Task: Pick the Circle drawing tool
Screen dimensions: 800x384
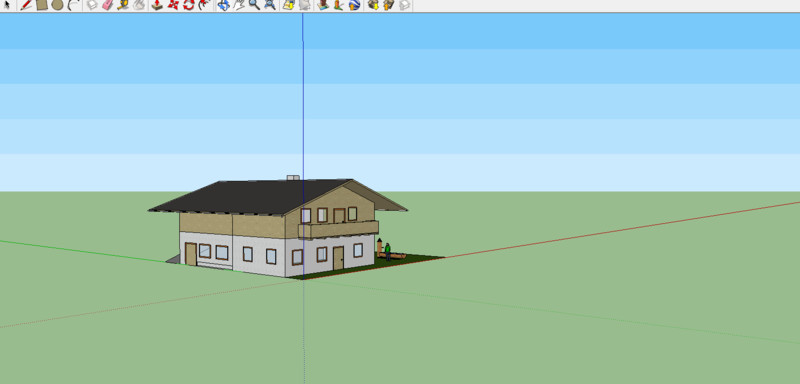Action: tap(57, 5)
